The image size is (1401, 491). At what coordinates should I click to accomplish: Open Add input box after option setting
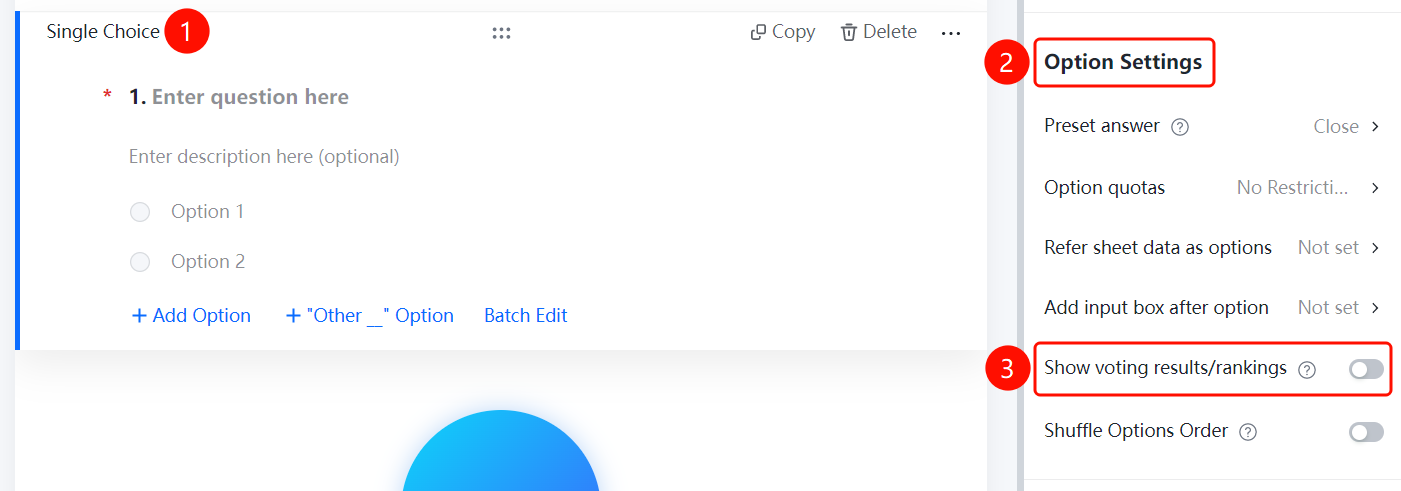tap(1212, 308)
